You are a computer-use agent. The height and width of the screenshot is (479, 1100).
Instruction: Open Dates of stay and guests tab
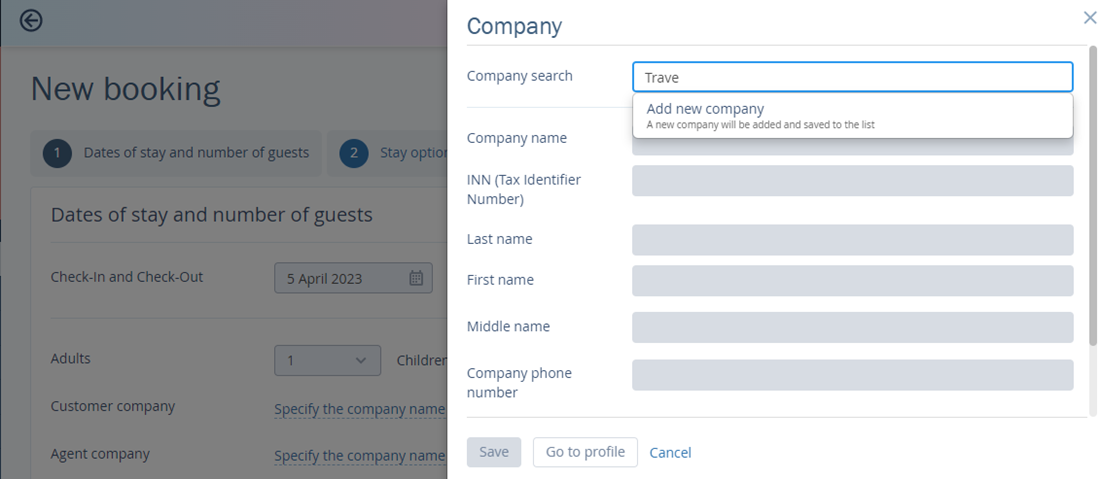coord(175,153)
